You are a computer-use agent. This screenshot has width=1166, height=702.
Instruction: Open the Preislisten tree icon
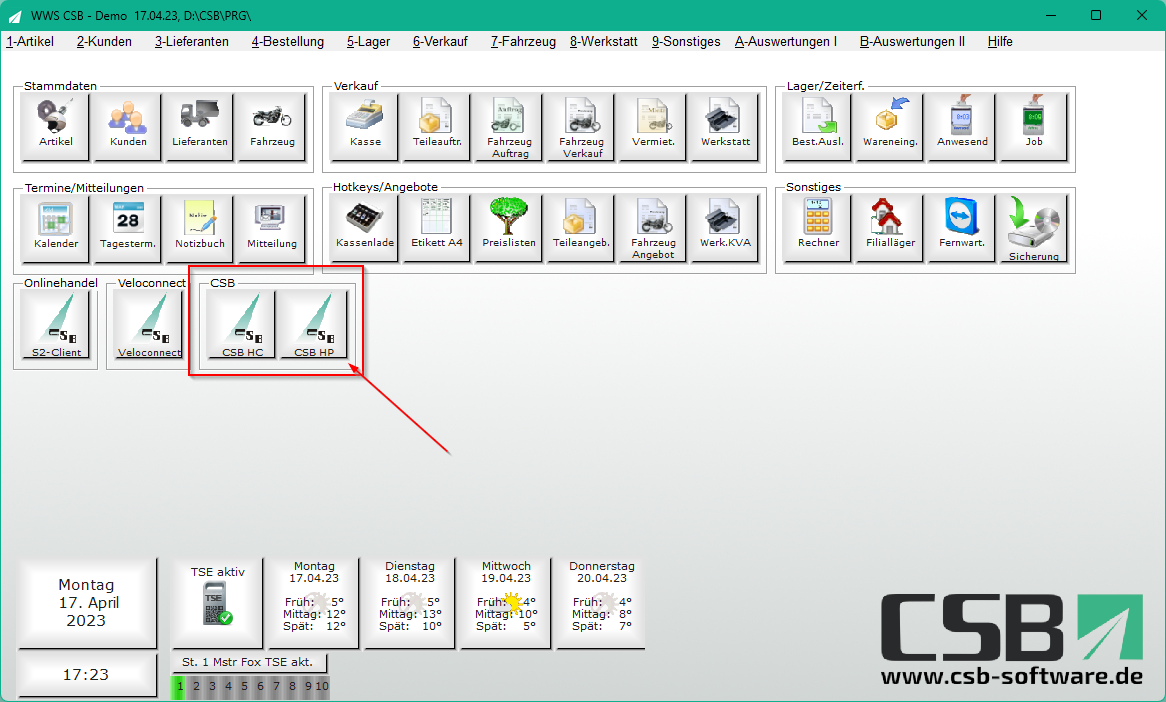pos(509,228)
